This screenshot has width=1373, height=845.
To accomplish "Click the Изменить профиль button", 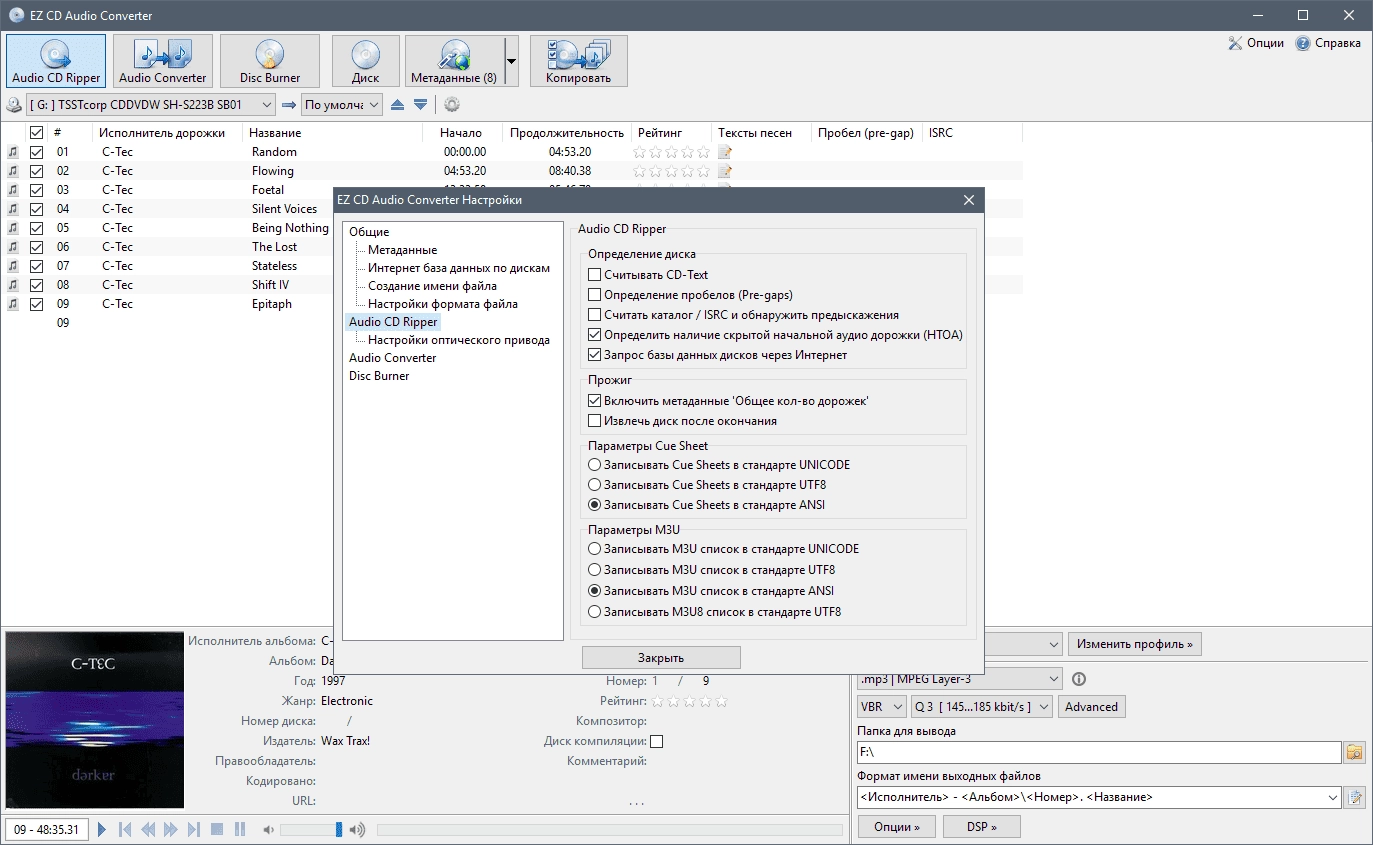I will pyautogui.click(x=1135, y=644).
